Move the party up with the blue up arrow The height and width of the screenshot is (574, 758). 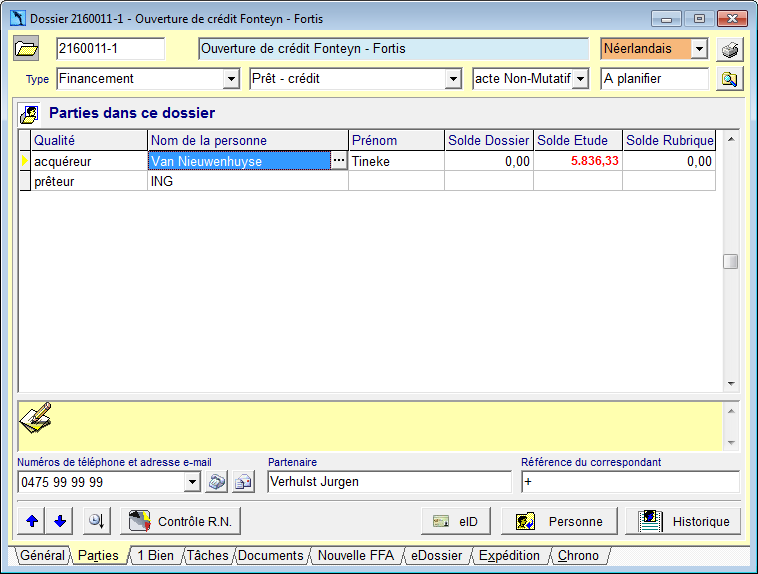click(x=32, y=521)
